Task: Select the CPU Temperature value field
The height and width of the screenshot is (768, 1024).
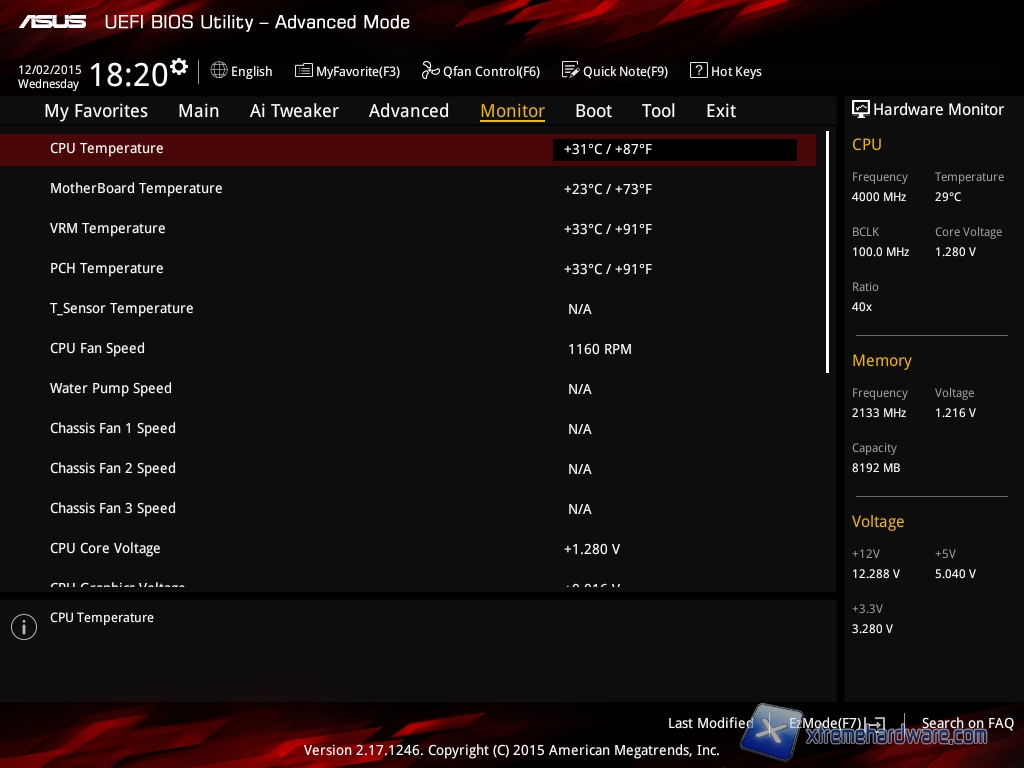Action: (674, 149)
